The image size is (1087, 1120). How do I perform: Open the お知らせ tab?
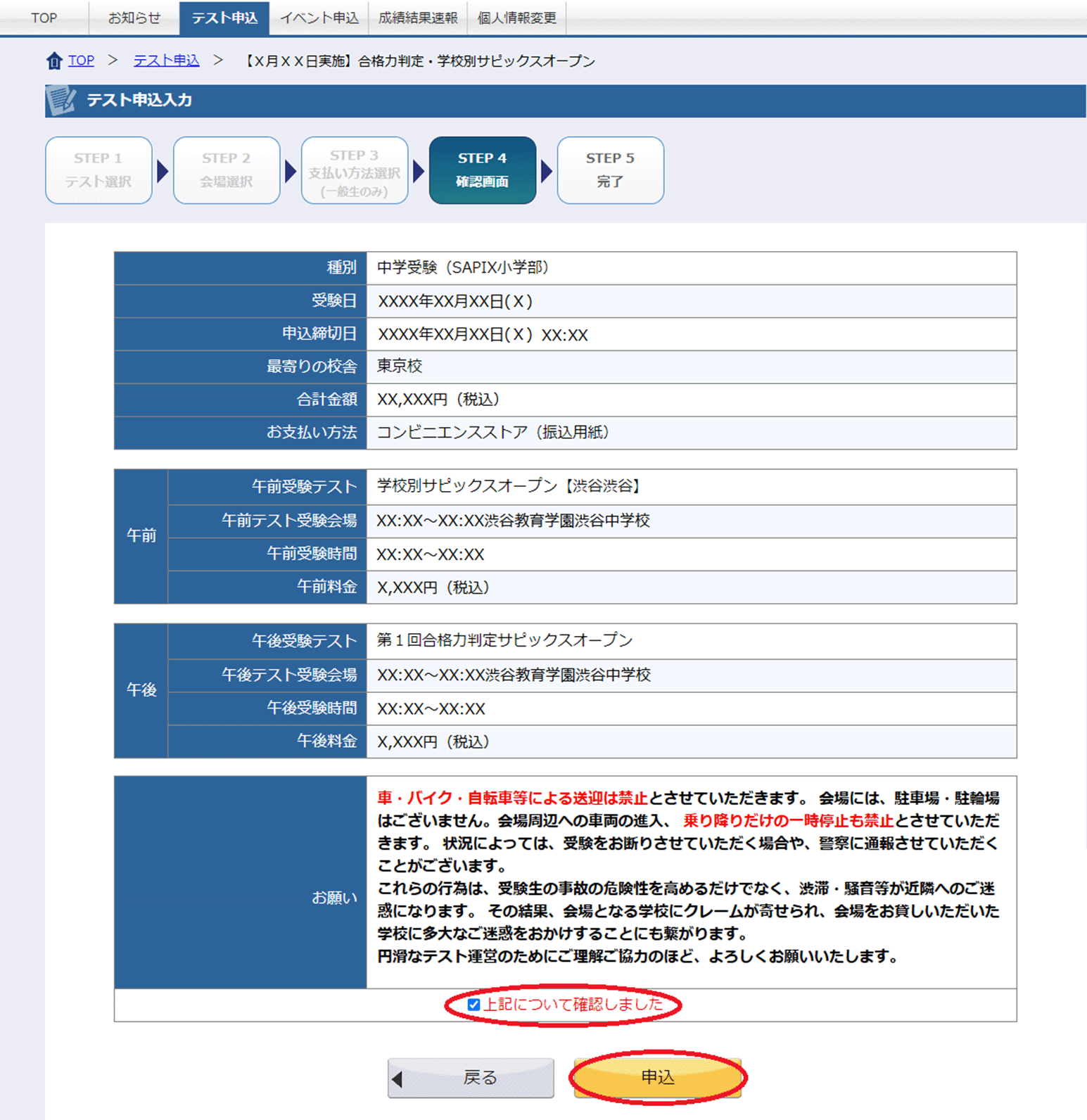tap(134, 18)
